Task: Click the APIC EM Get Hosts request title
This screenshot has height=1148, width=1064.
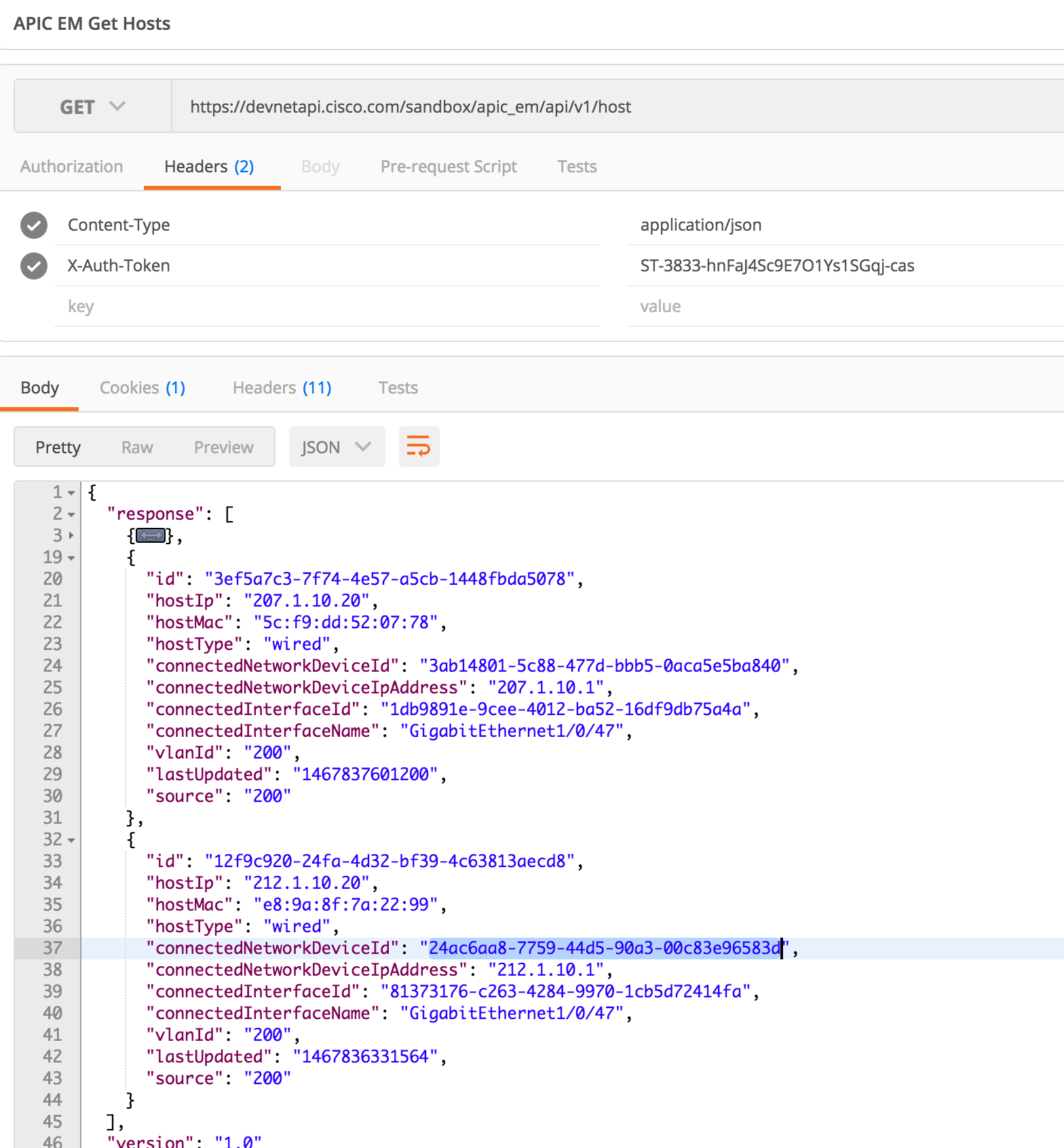Action: [92, 24]
